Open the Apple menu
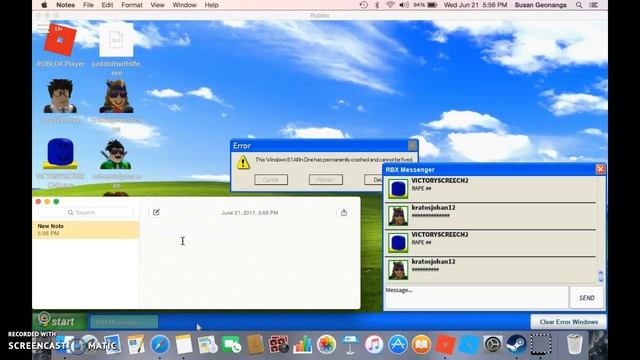Viewport: 640px width, 360px height. (44, 5)
